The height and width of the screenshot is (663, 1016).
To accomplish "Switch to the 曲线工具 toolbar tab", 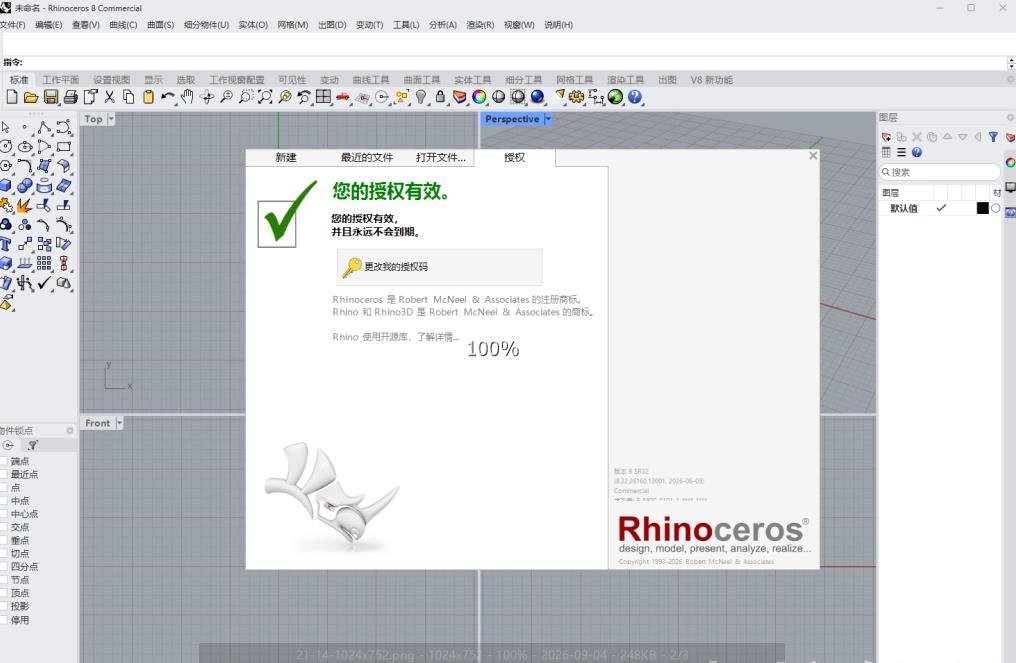I will [371, 80].
